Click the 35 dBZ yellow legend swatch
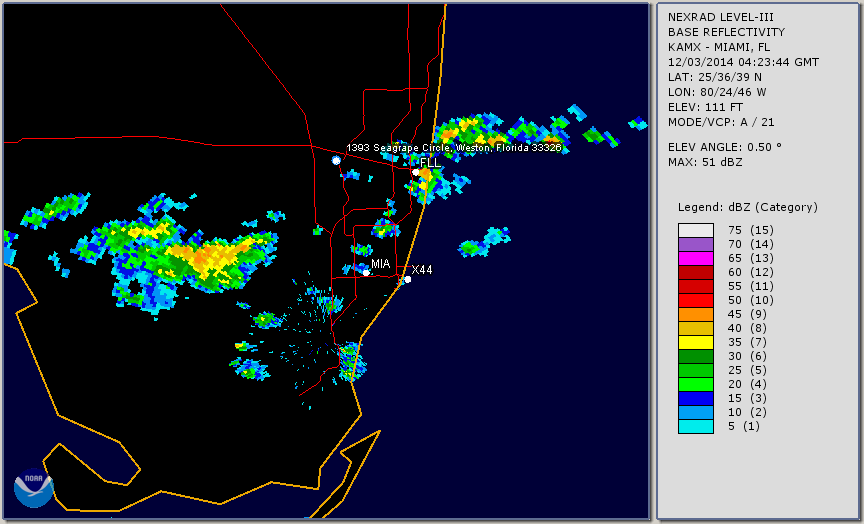This screenshot has width=864, height=524. pyautogui.click(x=696, y=342)
